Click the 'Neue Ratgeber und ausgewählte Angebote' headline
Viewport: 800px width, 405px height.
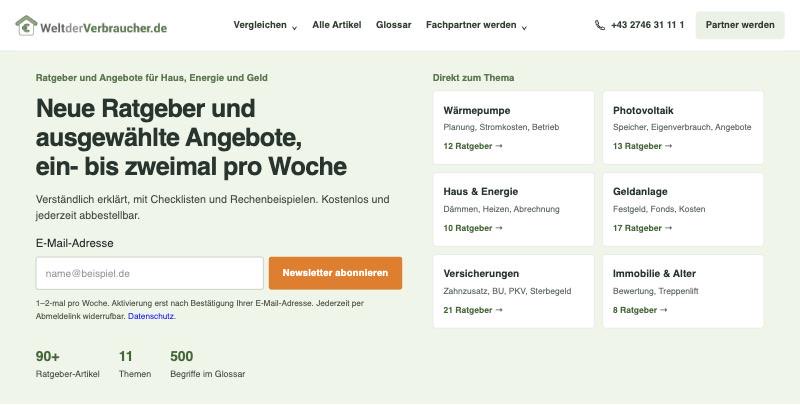(x=191, y=137)
